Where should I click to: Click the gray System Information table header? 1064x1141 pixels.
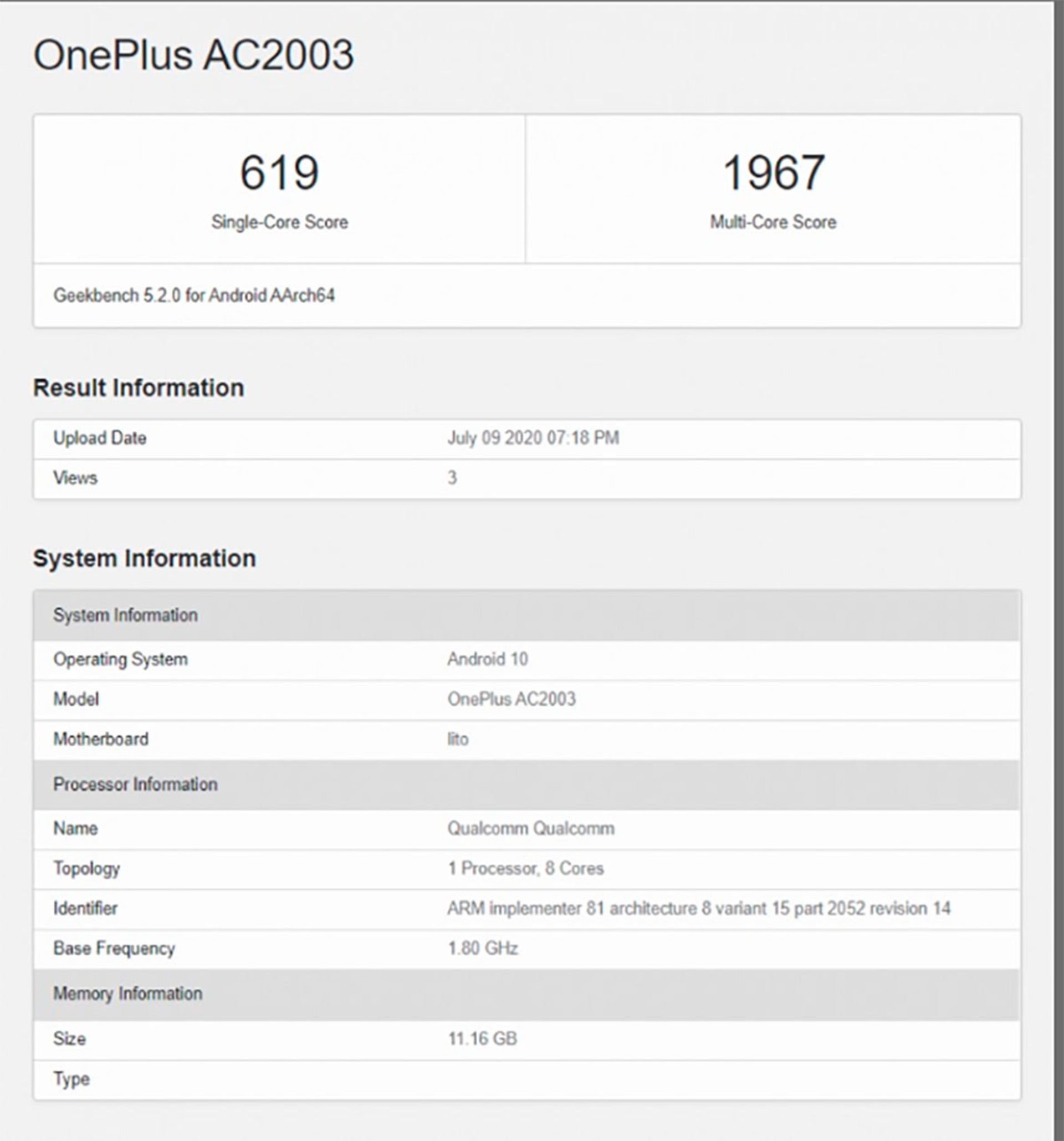(125, 615)
